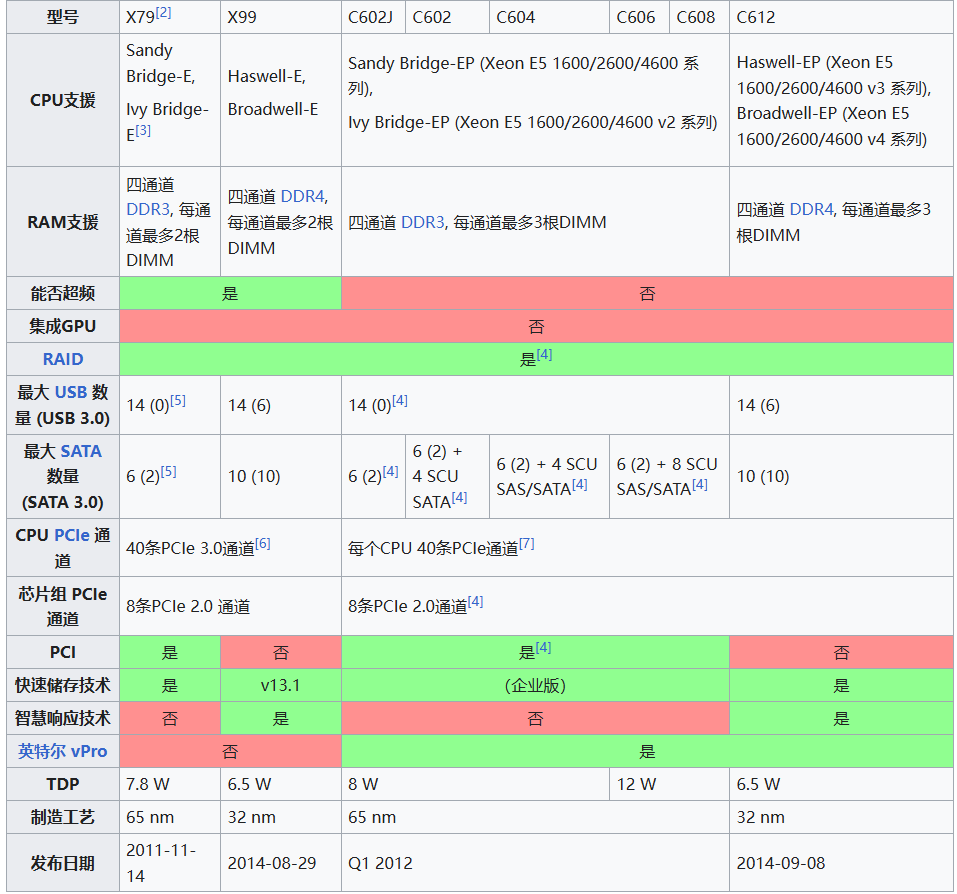The width and height of the screenshot is (957, 894).
Task: Click the 14 (6) USB cell for C612
Action: tap(842, 405)
